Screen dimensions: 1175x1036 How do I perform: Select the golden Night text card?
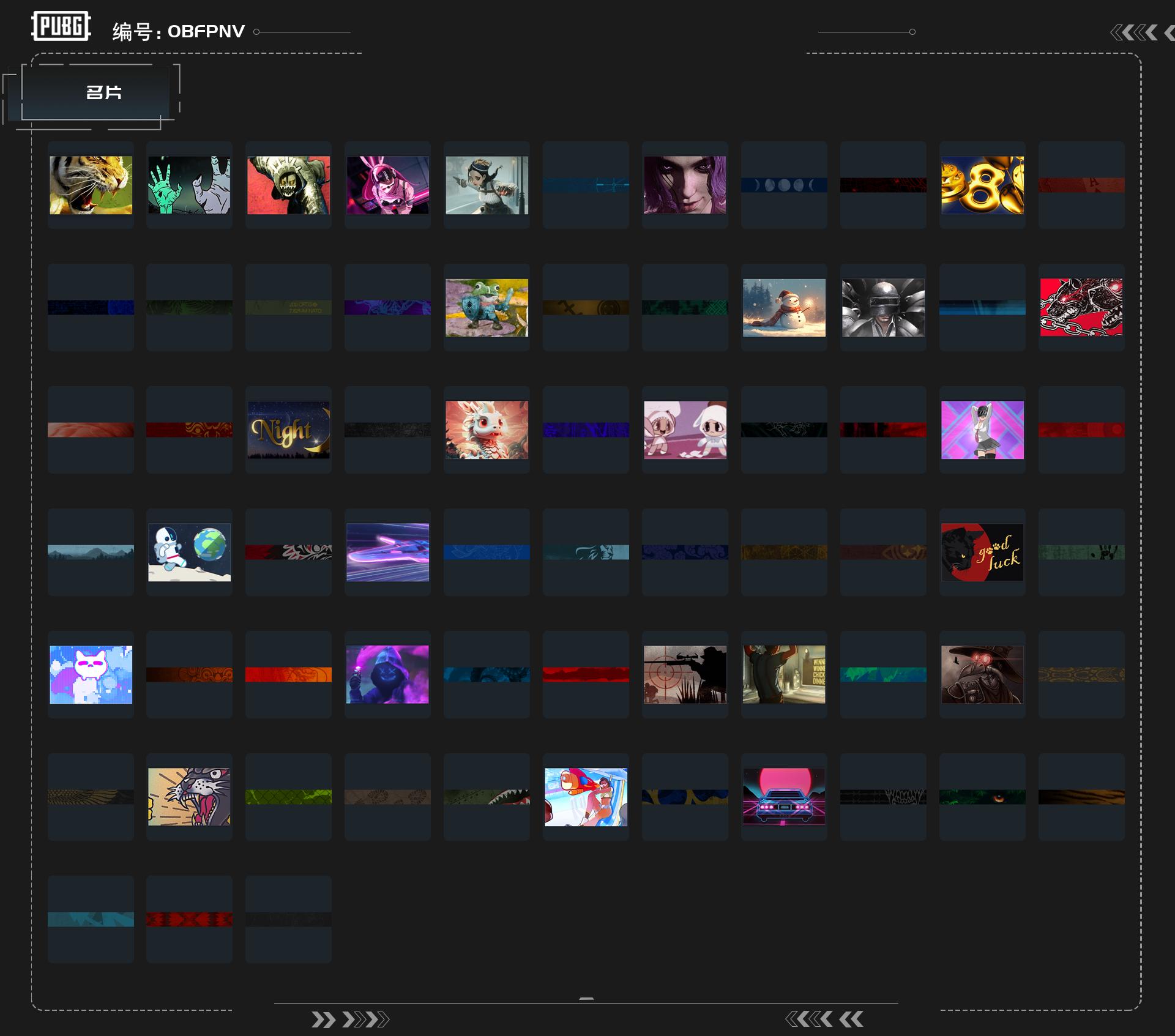(x=288, y=430)
